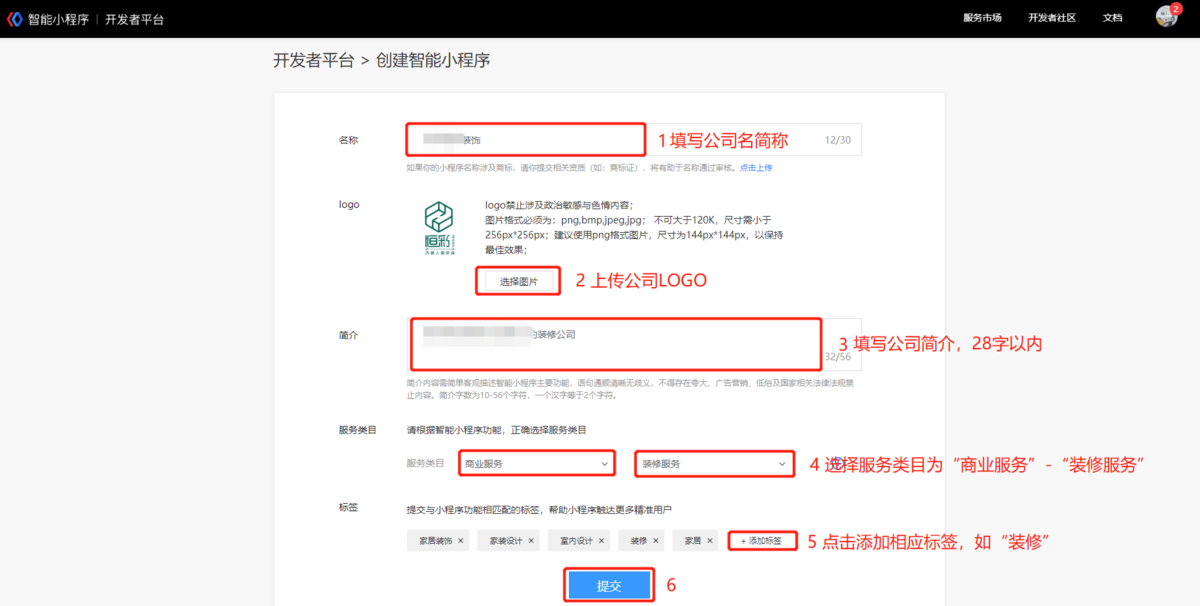Go to 开发者平台 breadcrumb
The height and width of the screenshot is (606, 1200).
tap(314, 60)
